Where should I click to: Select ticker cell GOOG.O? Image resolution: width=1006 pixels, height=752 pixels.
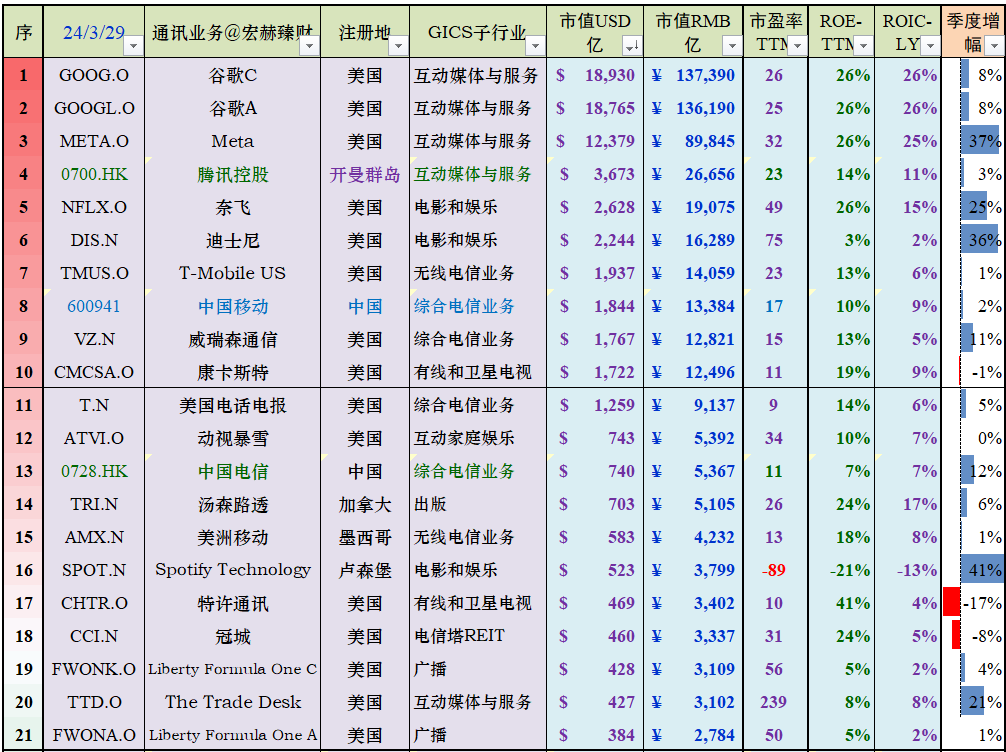94,75
